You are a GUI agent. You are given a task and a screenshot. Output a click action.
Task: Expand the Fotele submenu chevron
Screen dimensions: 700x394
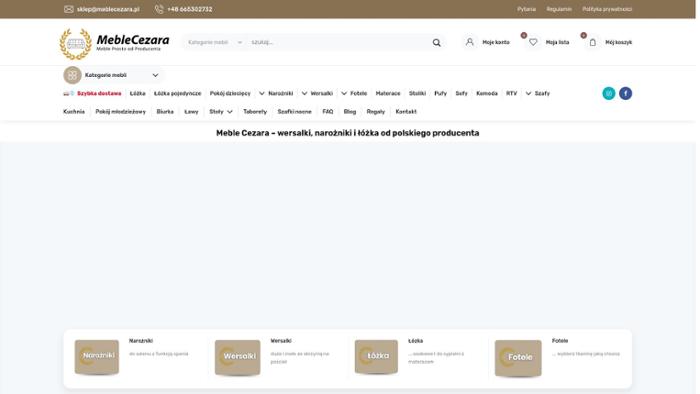344,93
